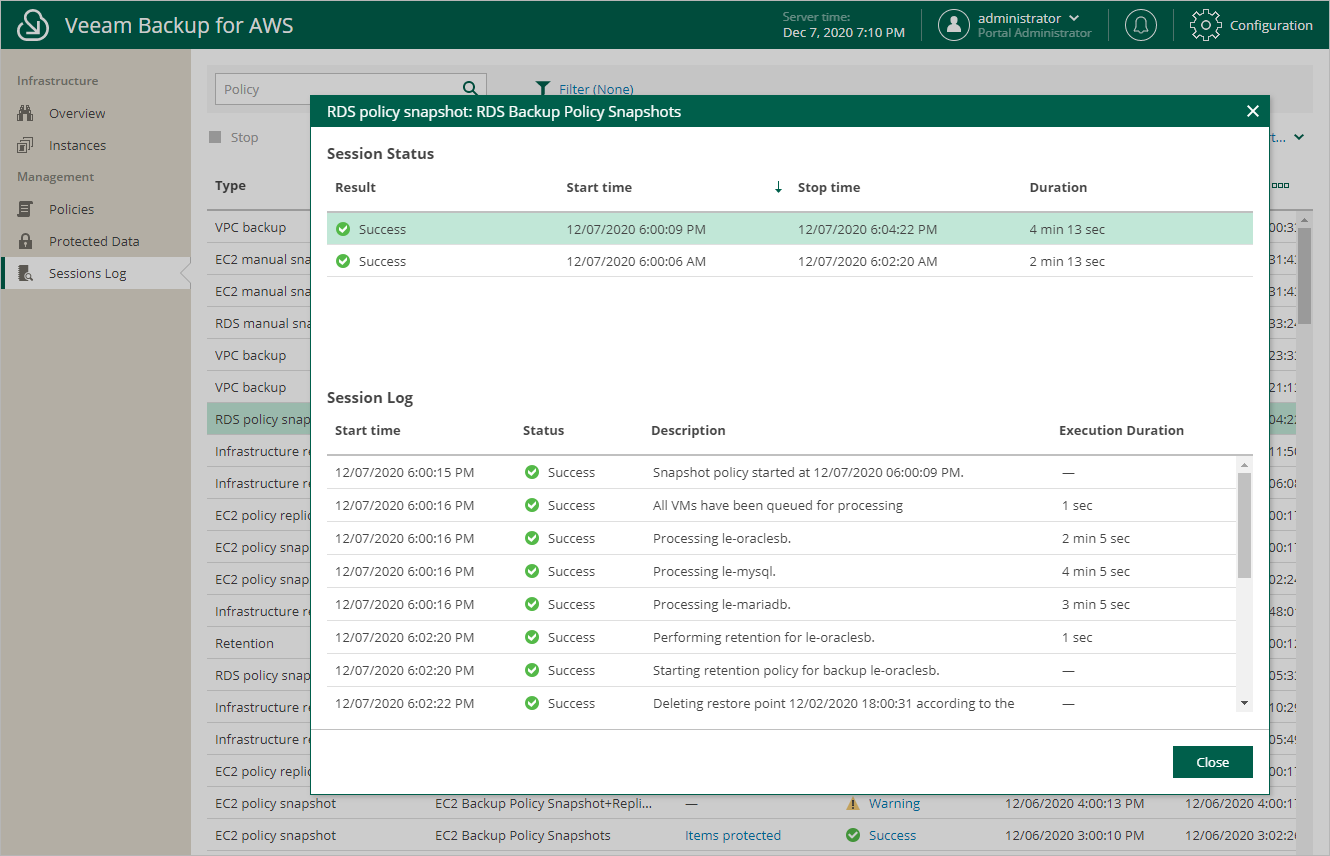
Task: Click the Session Log Description column header
Action: tap(688, 430)
